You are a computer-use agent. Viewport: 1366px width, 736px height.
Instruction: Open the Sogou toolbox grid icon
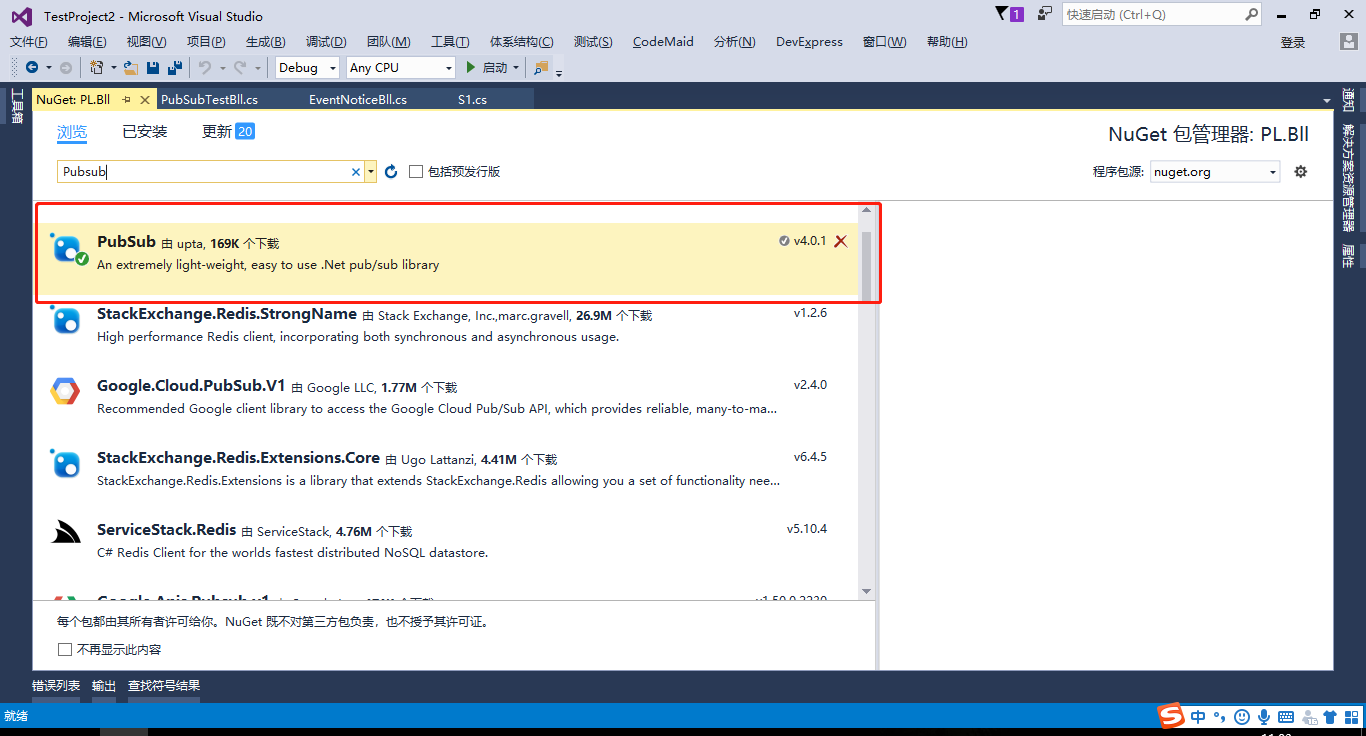[1352, 716]
